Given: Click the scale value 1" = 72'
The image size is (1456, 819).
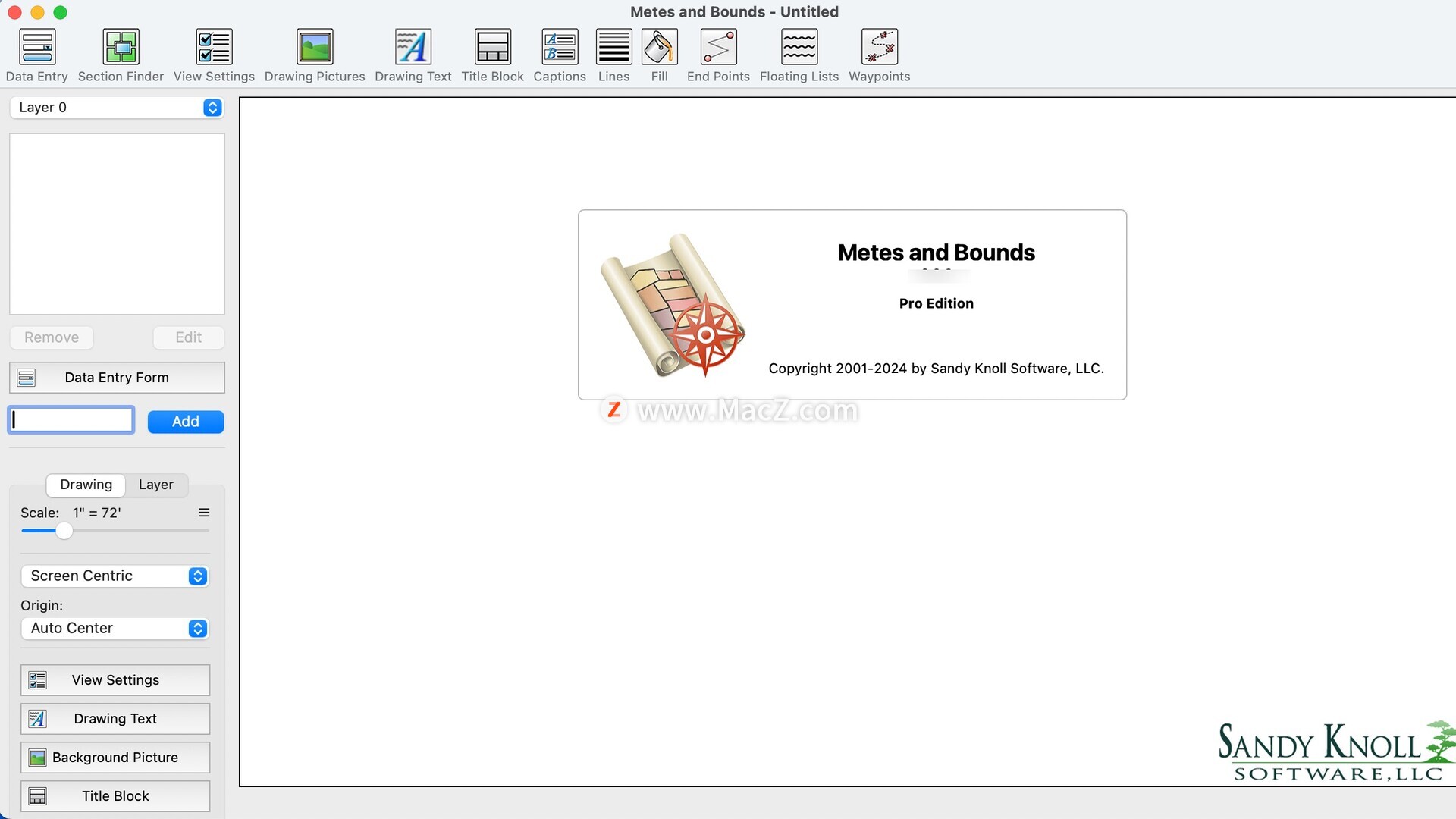Looking at the screenshot, I should (x=97, y=513).
